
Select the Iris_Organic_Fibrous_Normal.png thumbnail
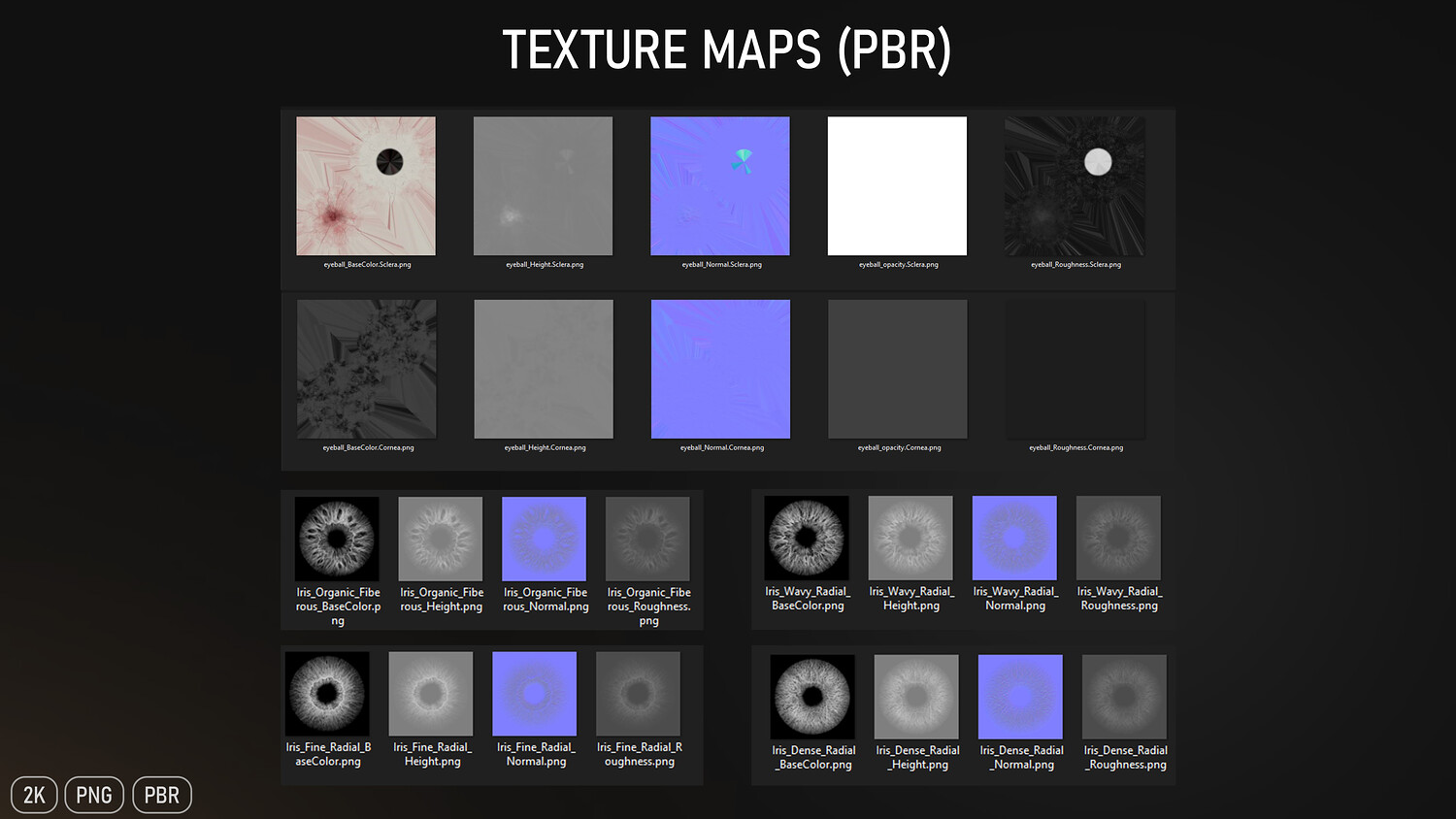545,539
